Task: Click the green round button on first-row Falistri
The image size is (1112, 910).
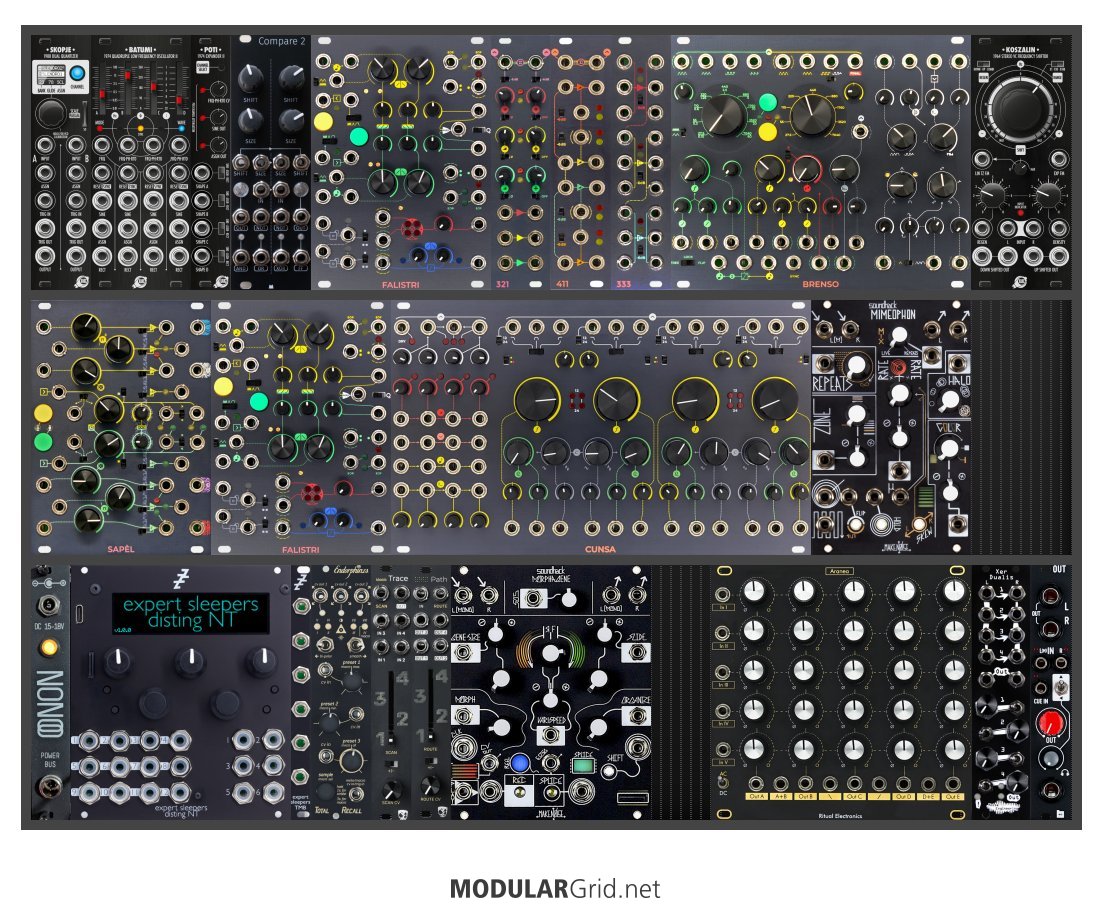Action: [360, 136]
